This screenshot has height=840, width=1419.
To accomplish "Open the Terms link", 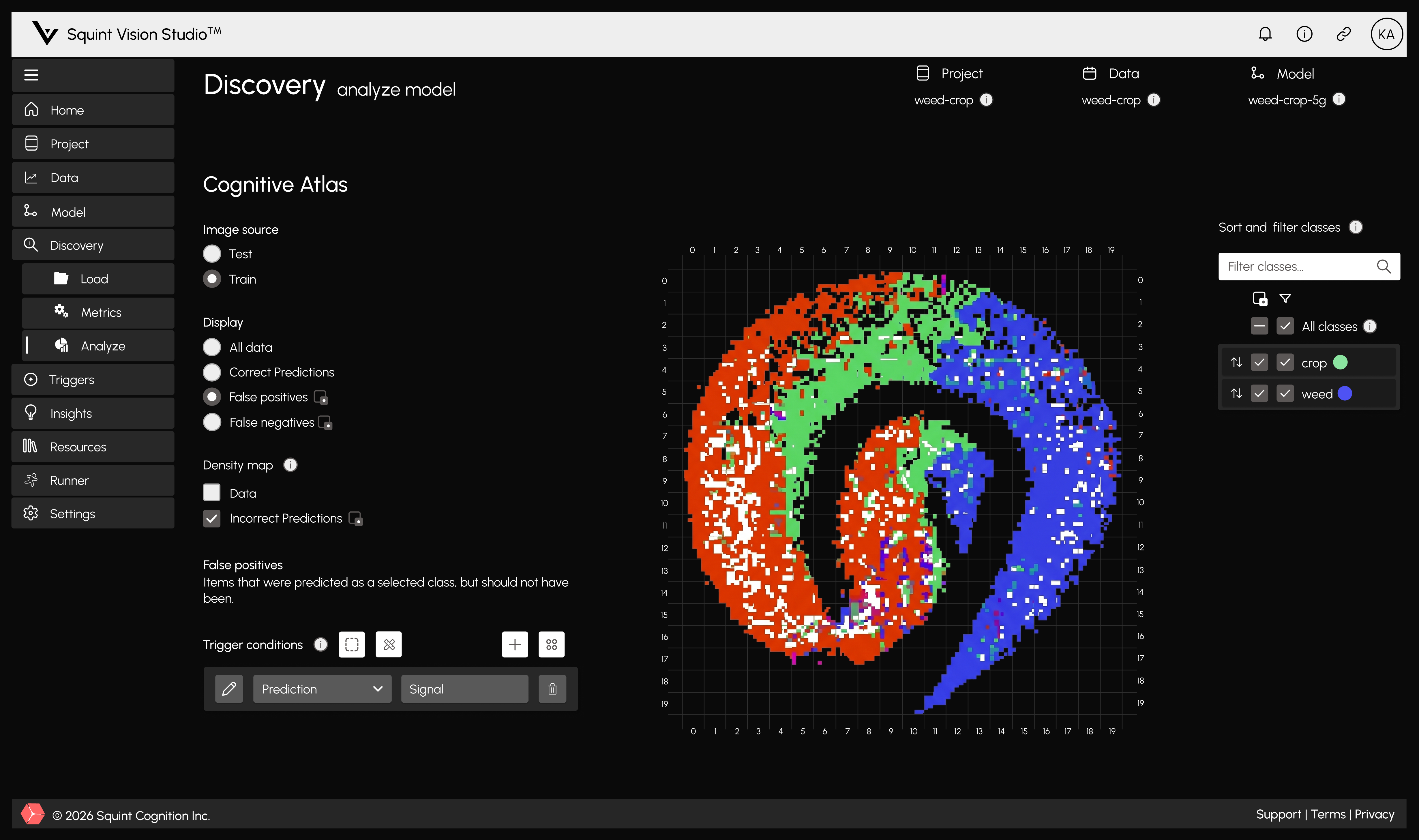I will coord(1328,815).
